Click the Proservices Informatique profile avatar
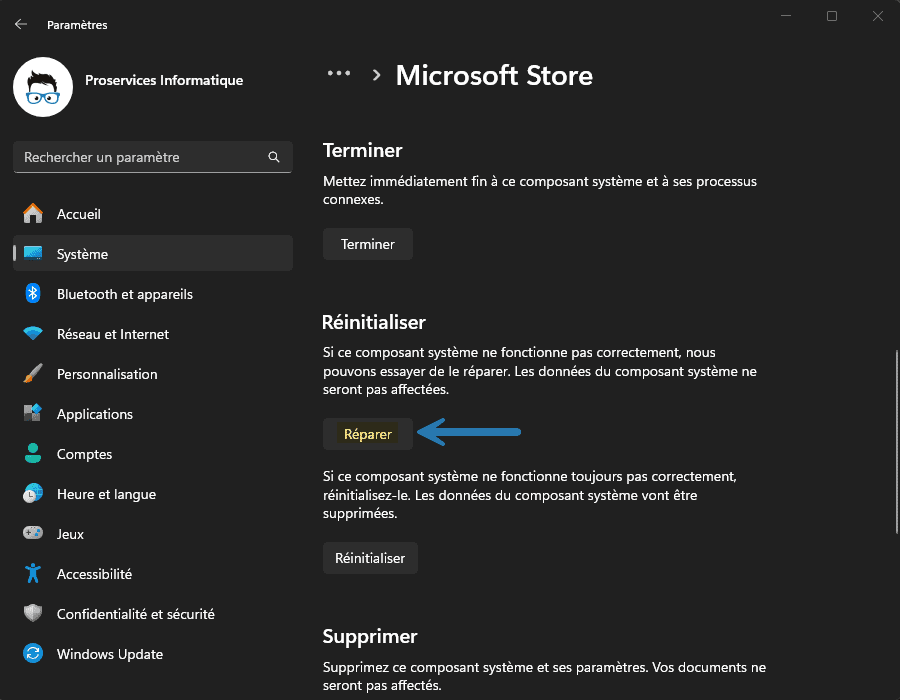Screen dimensions: 900x700 tap(42, 87)
